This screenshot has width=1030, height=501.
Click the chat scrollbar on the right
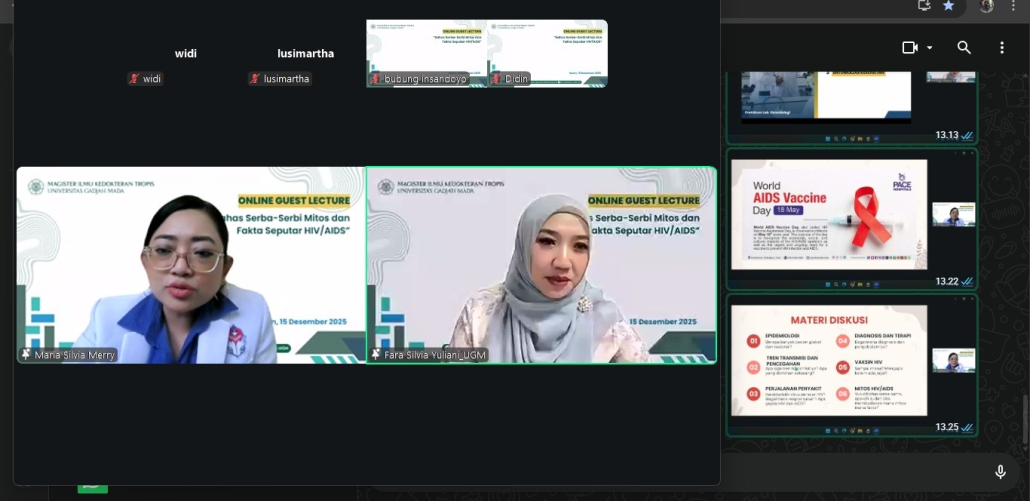(1023, 420)
